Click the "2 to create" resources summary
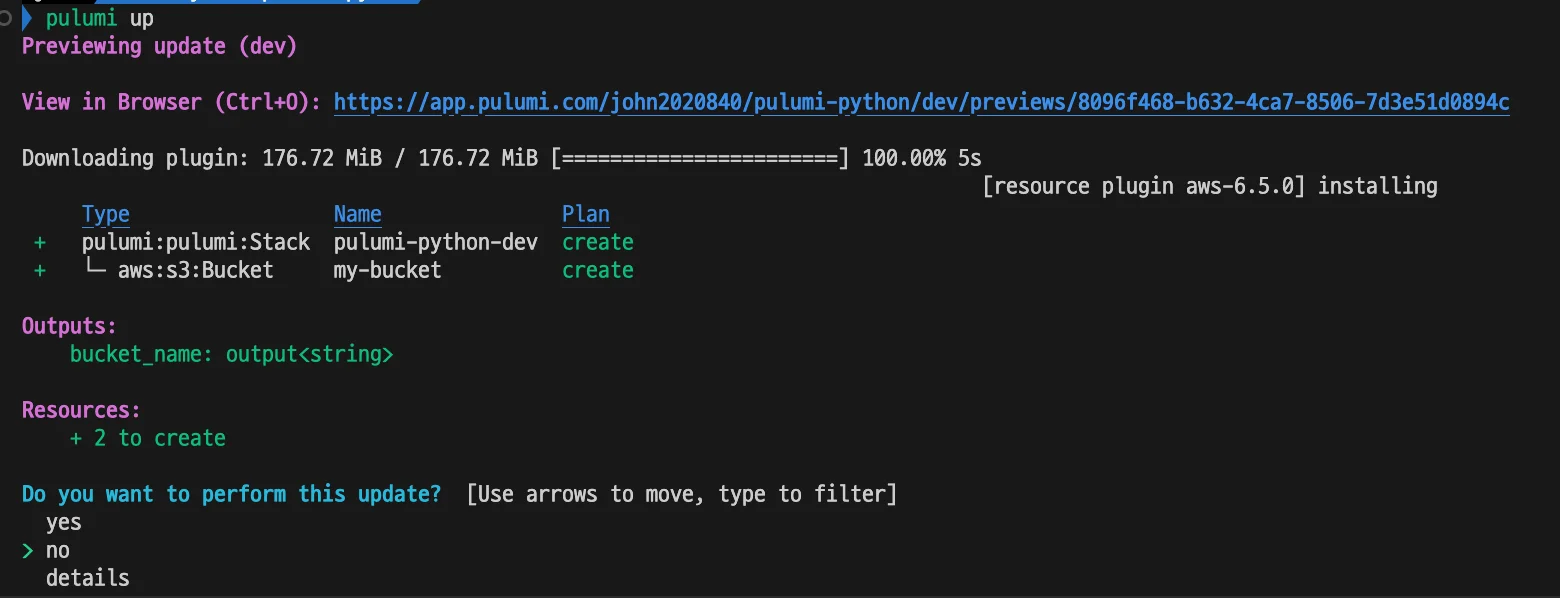 (148, 438)
